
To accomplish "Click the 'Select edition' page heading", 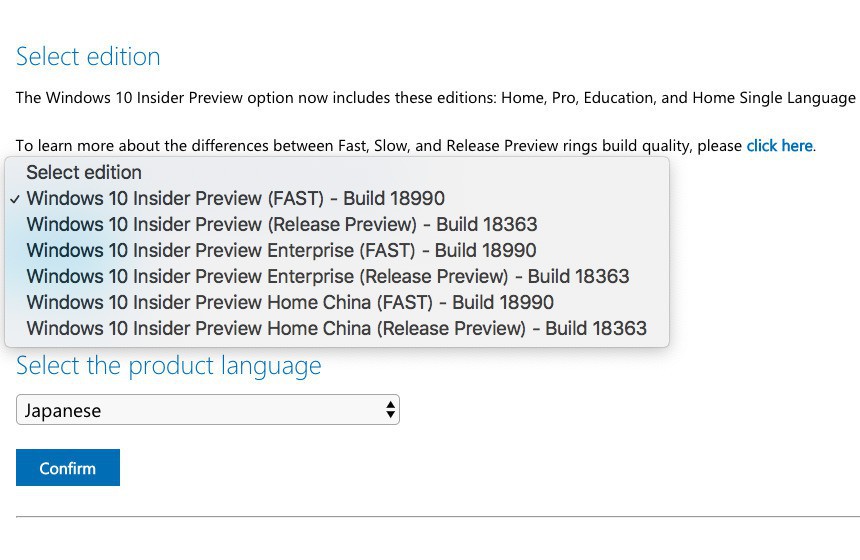I will 88,57.
